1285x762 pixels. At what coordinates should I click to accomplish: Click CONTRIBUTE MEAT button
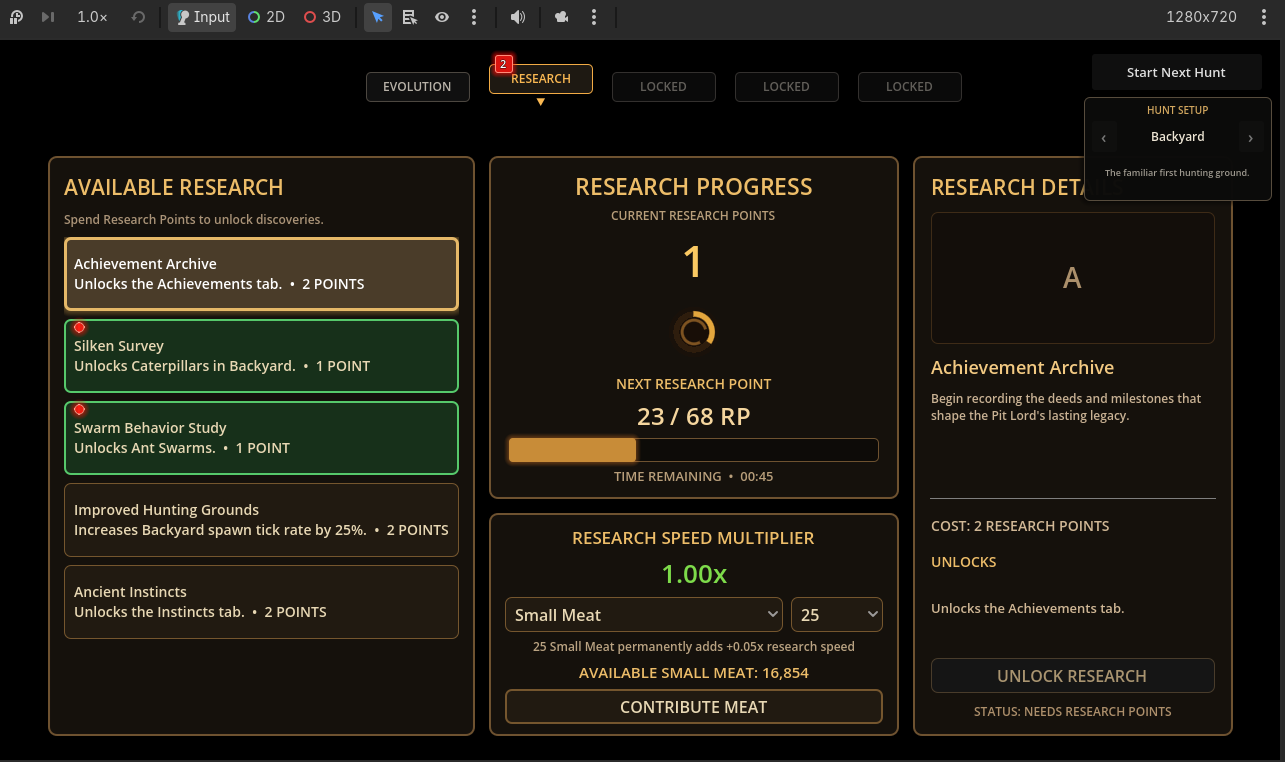pos(693,707)
